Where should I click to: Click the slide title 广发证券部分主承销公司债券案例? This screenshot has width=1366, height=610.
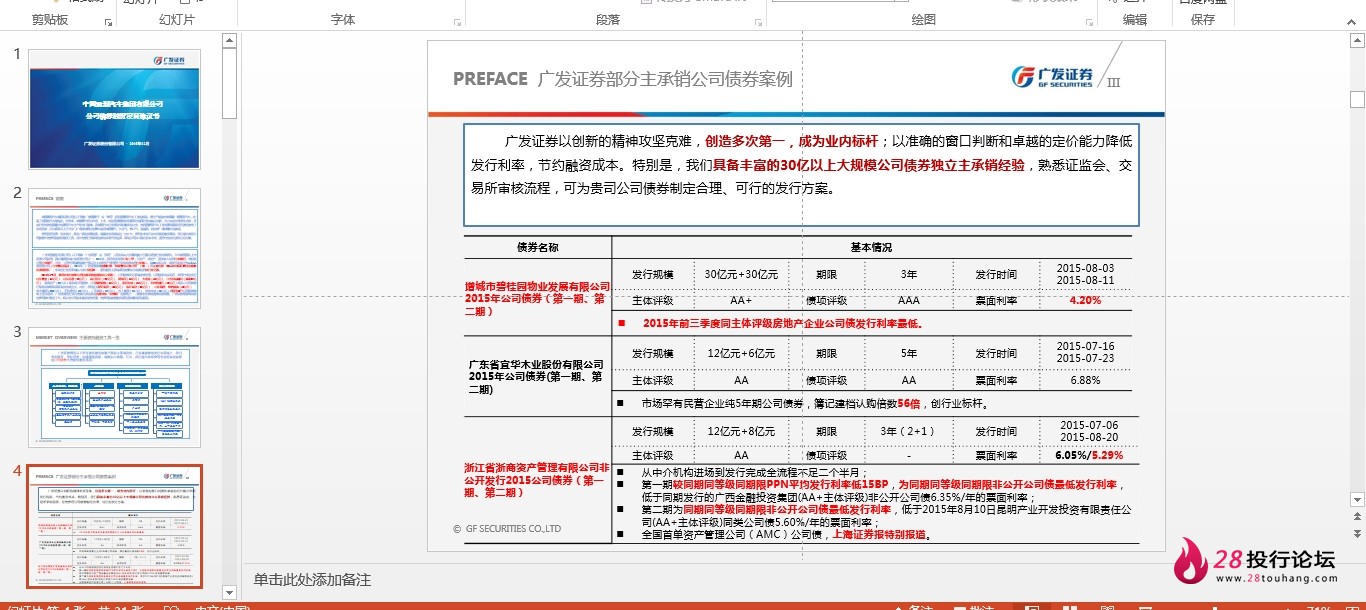click(665, 79)
